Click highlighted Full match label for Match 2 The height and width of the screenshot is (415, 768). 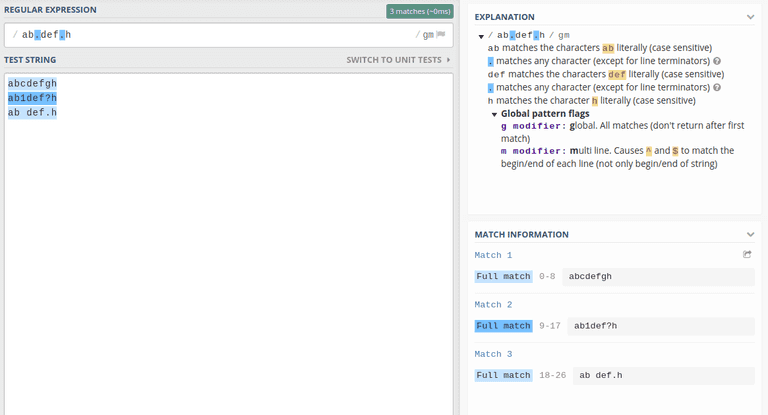tap(504, 326)
